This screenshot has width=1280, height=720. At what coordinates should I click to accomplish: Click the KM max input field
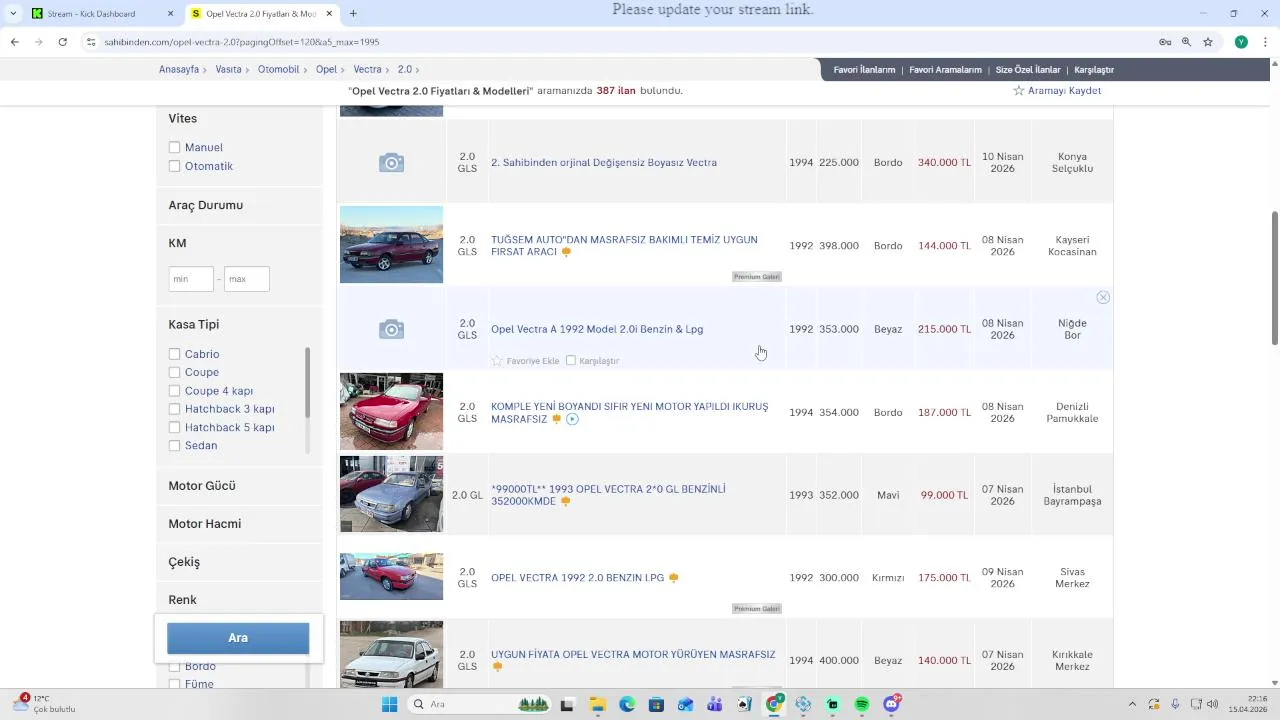pos(247,279)
